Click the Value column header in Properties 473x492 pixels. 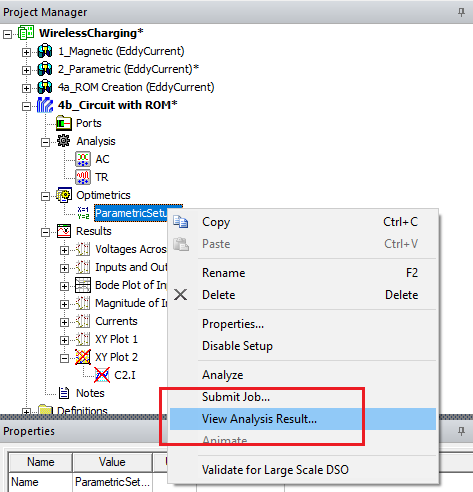pyautogui.click(x=112, y=462)
